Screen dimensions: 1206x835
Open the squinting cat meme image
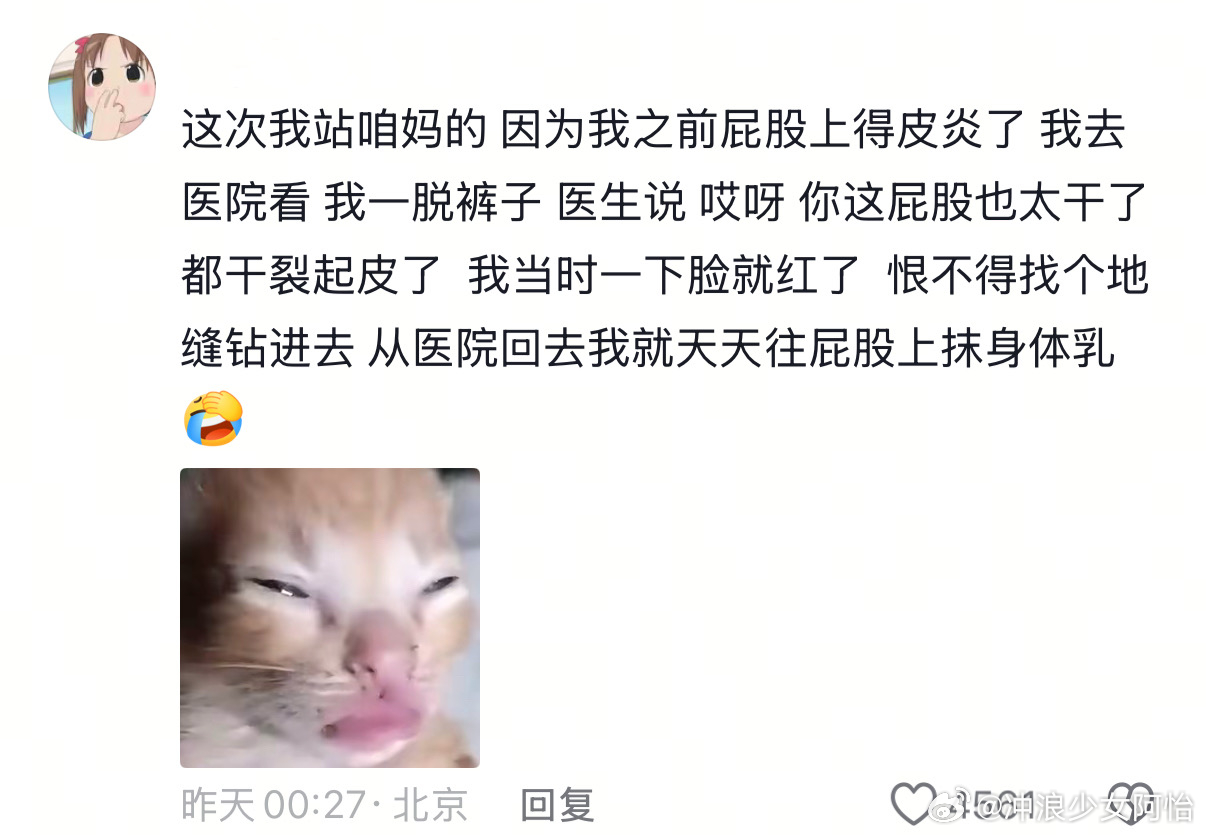pyautogui.click(x=330, y=618)
